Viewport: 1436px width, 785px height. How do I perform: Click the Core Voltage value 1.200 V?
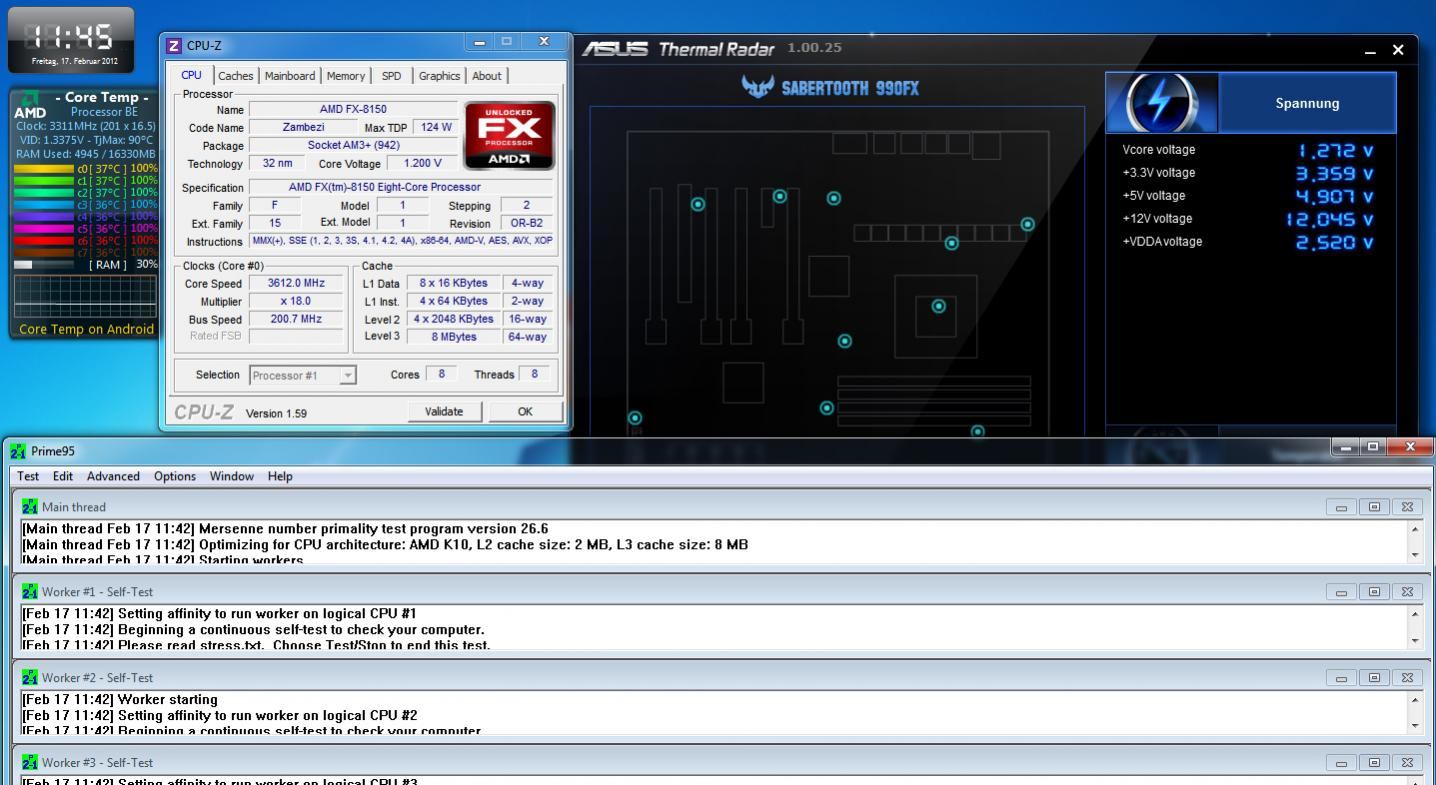[421, 163]
